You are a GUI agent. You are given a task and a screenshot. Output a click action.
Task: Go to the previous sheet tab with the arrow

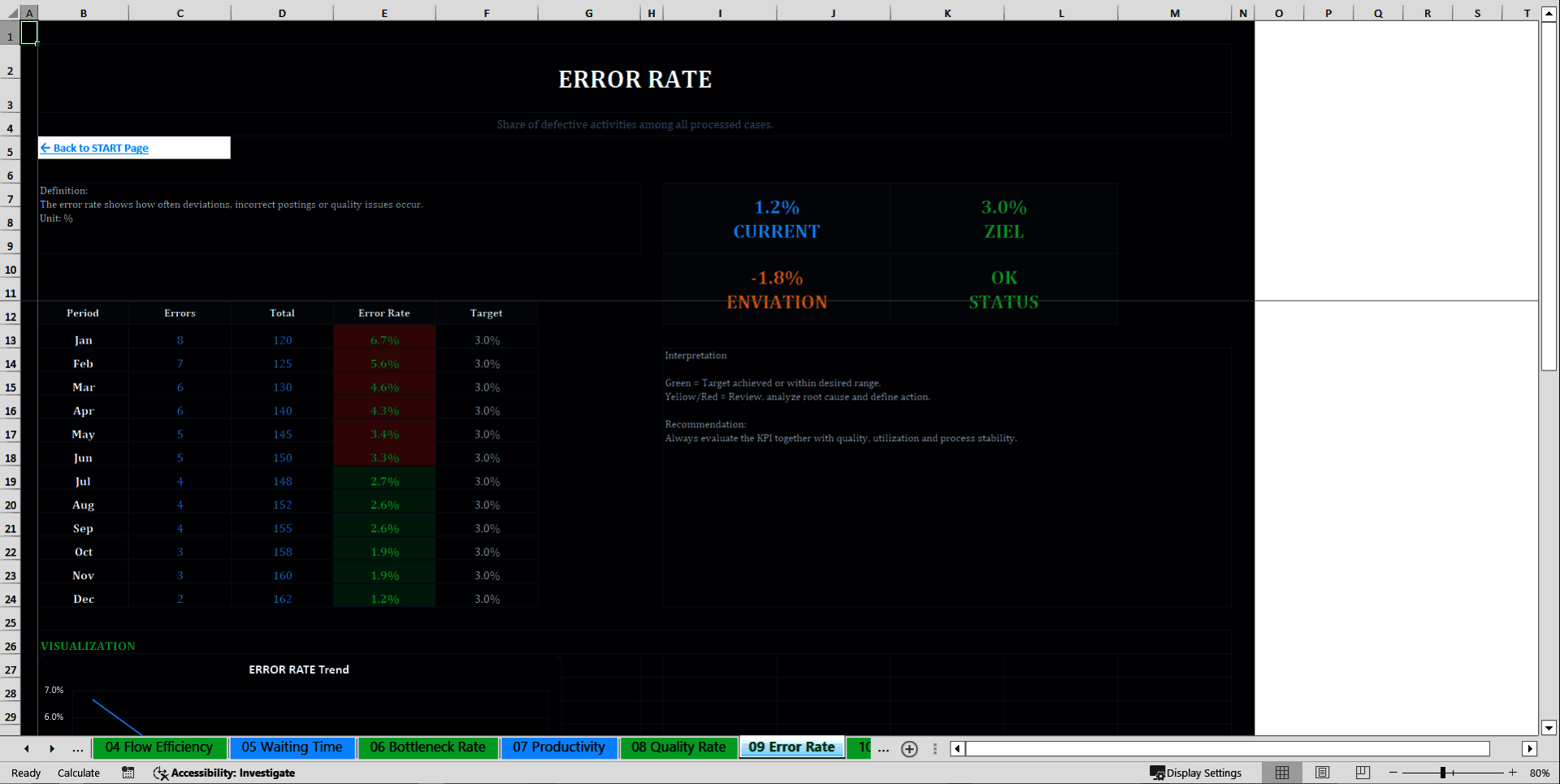(27, 749)
